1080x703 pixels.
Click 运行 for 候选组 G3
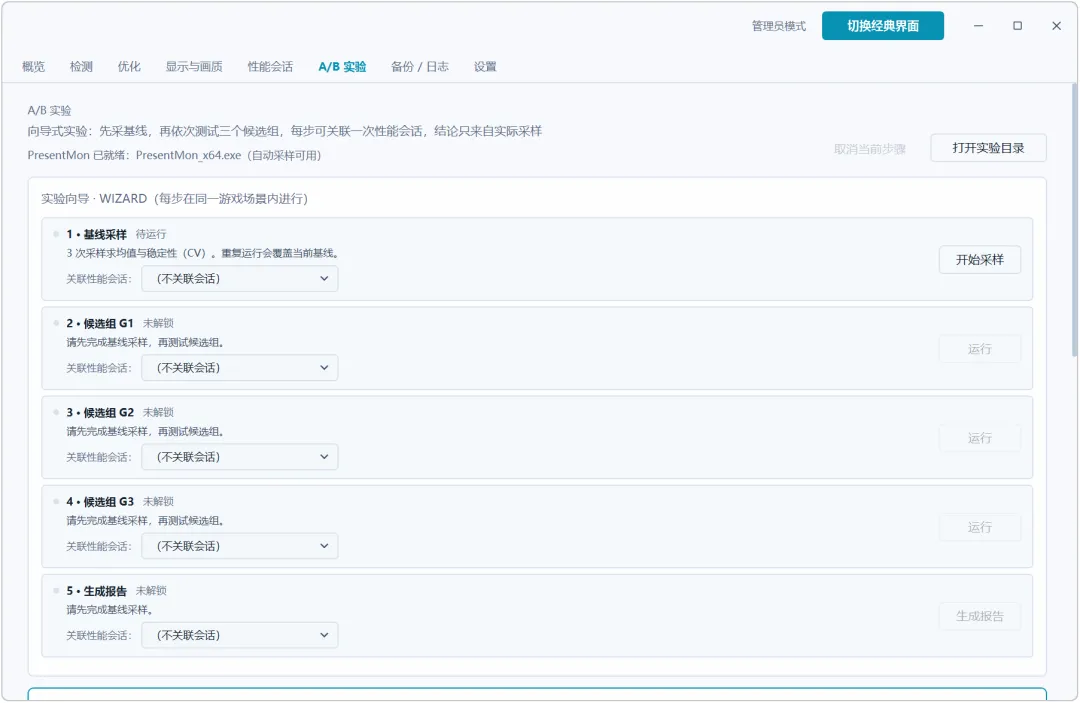click(979, 527)
